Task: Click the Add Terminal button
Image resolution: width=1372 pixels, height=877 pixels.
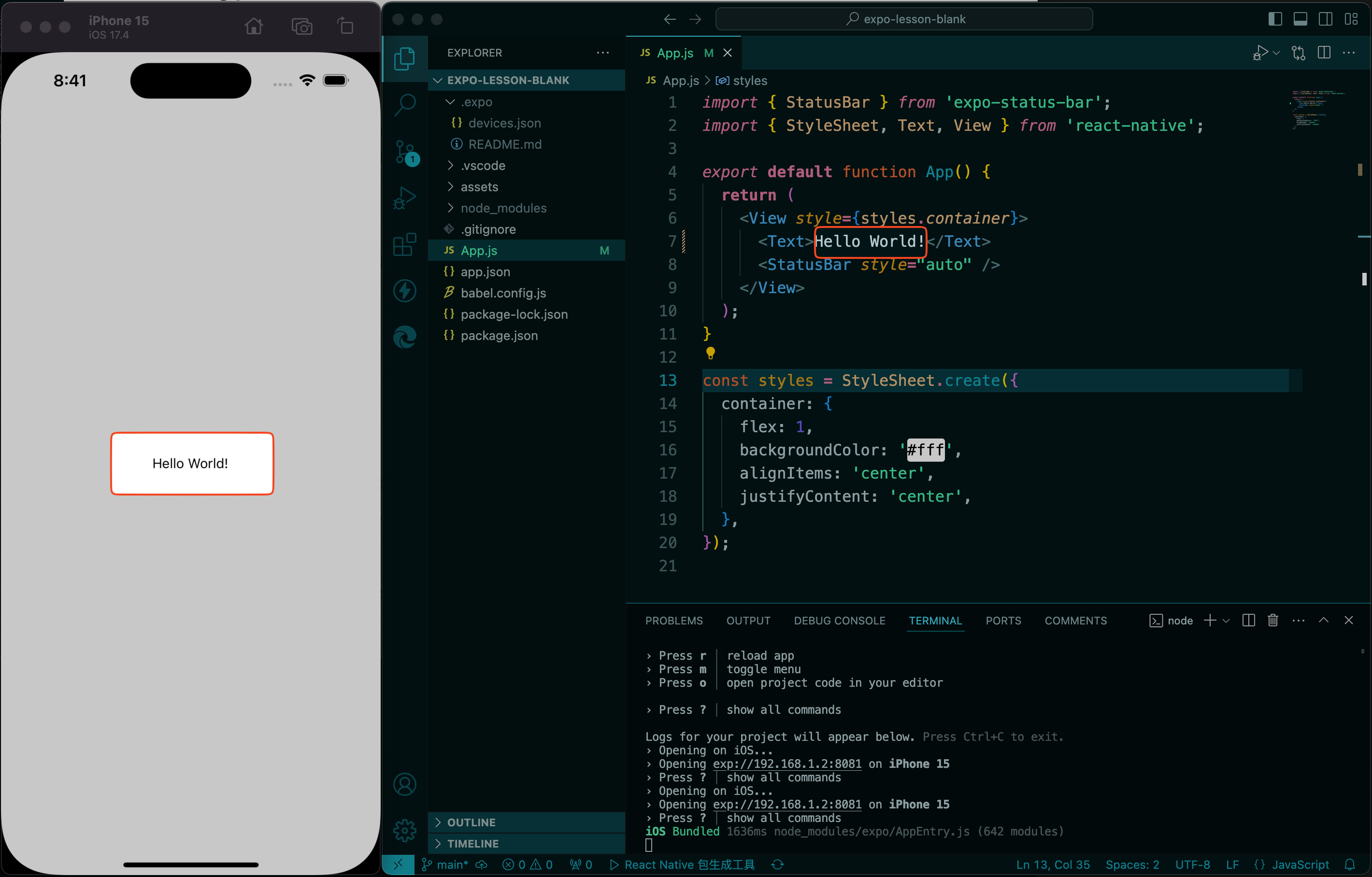Action: pyautogui.click(x=1209, y=622)
